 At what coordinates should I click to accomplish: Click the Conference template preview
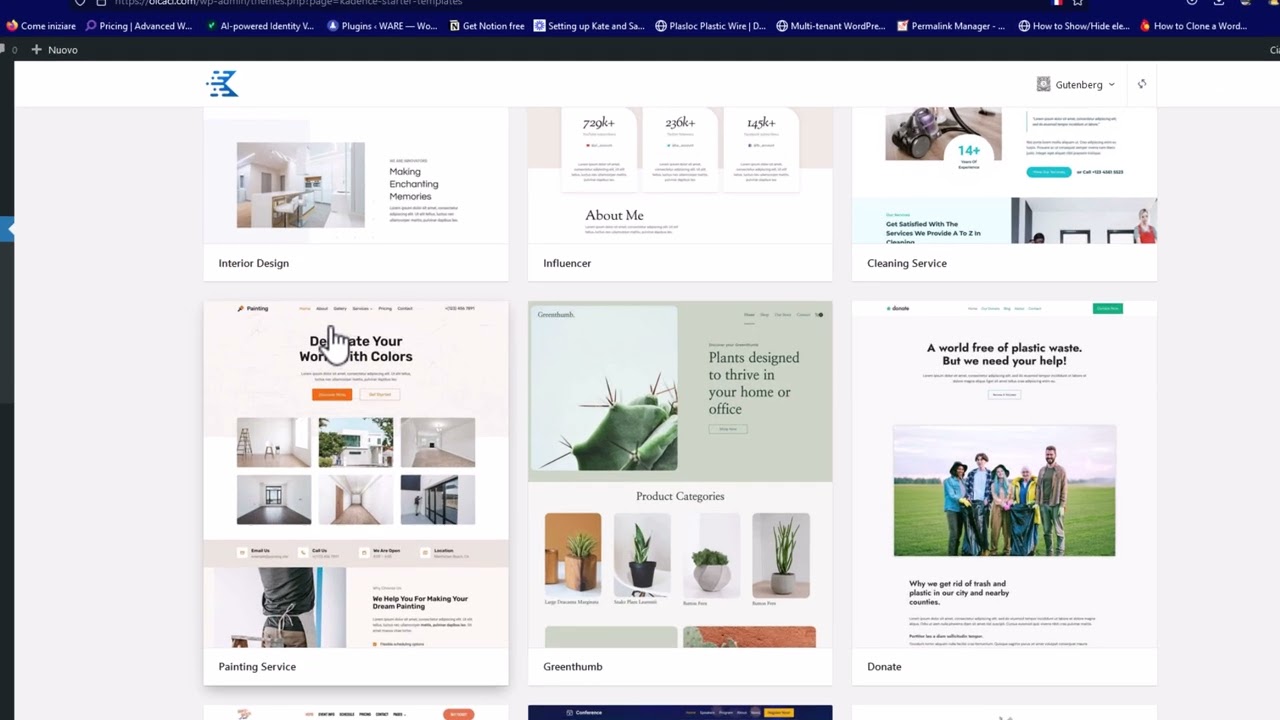click(x=679, y=712)
